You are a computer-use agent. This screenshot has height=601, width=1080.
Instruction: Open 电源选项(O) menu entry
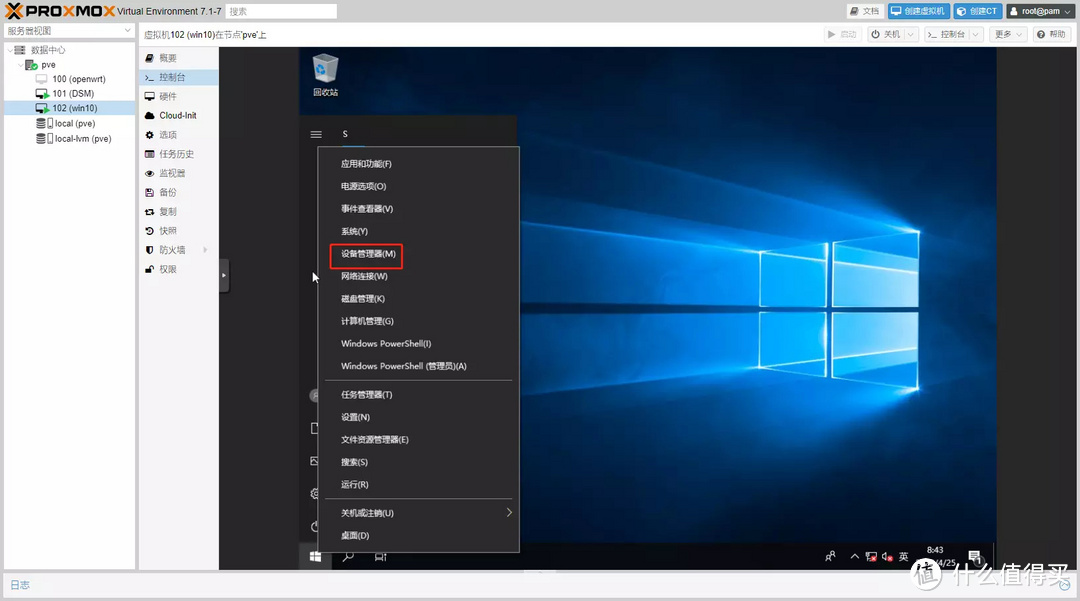click(363, 187)
